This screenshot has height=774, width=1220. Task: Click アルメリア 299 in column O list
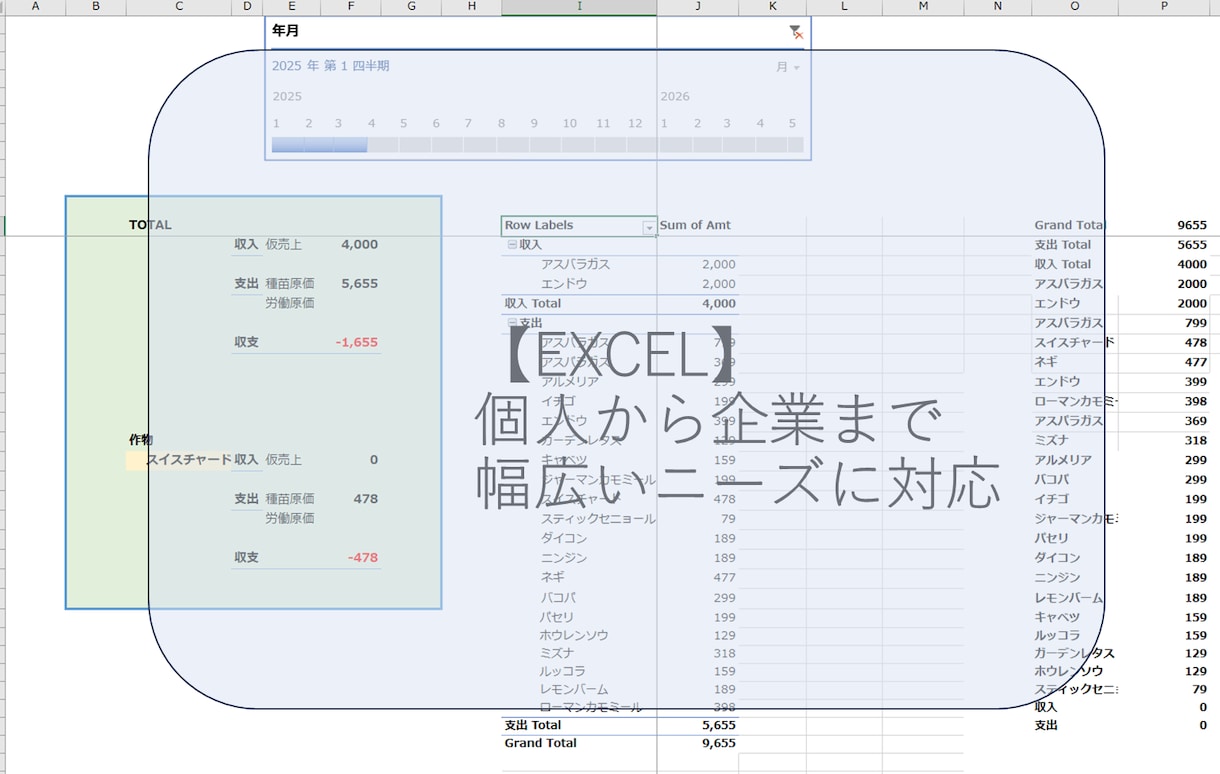point(1121,460)
